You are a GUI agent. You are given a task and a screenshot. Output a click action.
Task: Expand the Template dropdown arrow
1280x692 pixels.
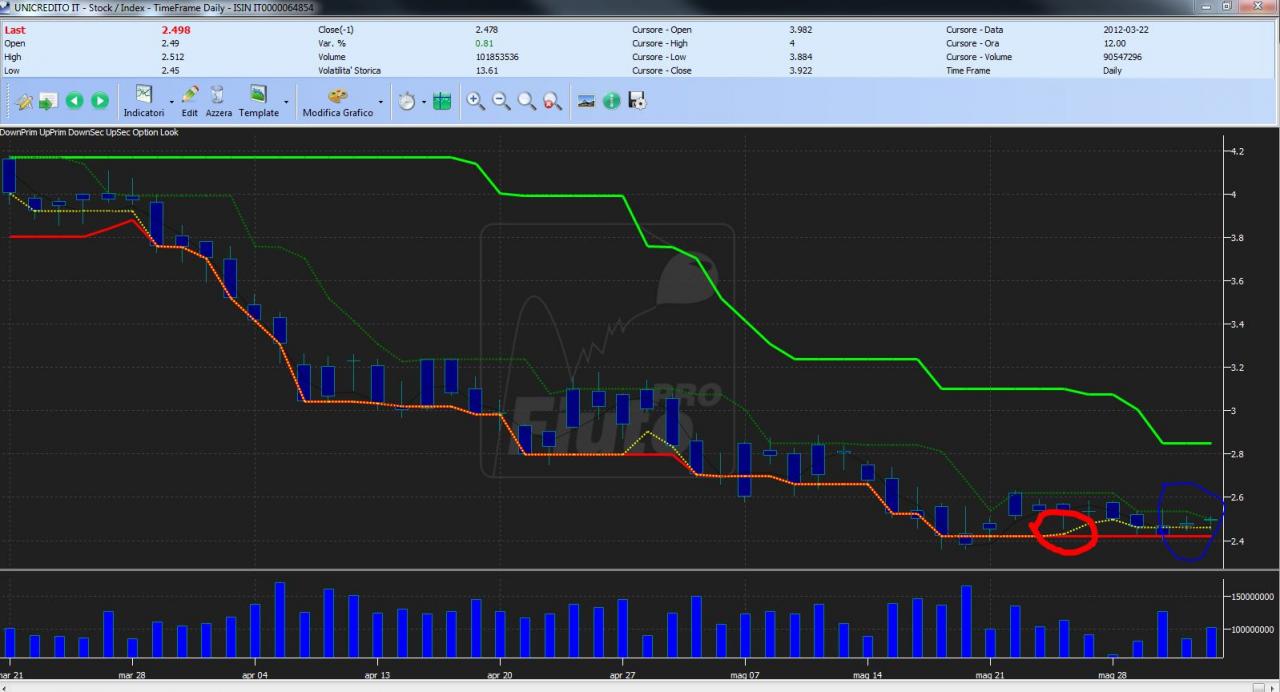(286, 102)
